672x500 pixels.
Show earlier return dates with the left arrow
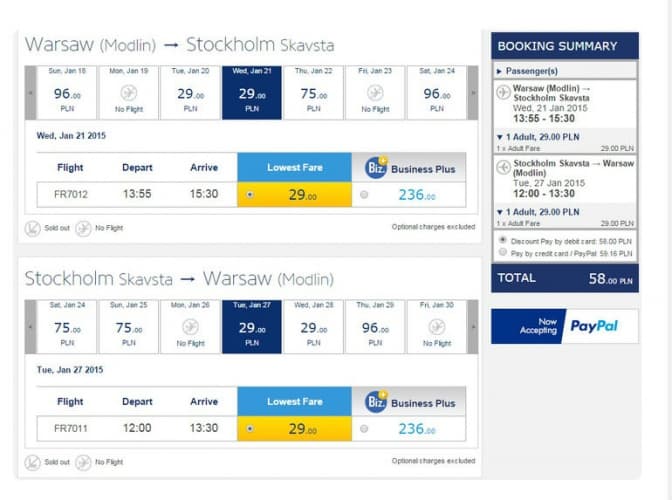click(30, 327)
